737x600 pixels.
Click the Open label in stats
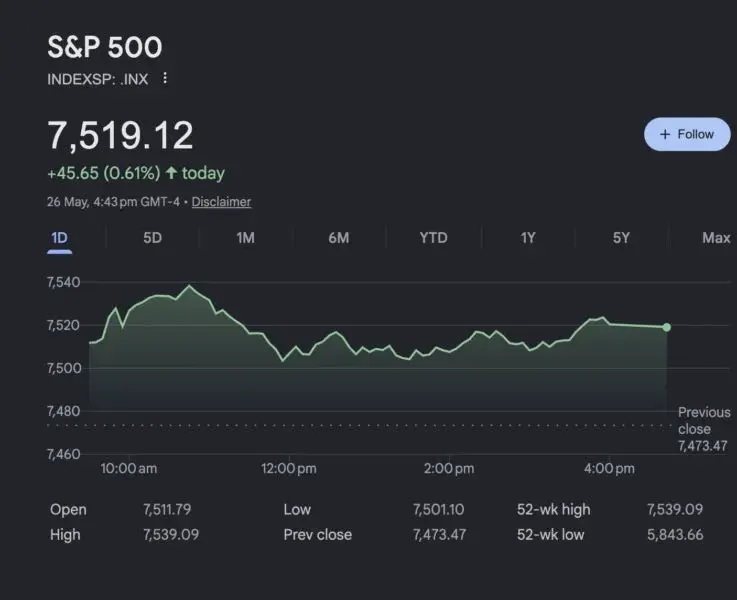pyautogui.click(x=68, y=509)
